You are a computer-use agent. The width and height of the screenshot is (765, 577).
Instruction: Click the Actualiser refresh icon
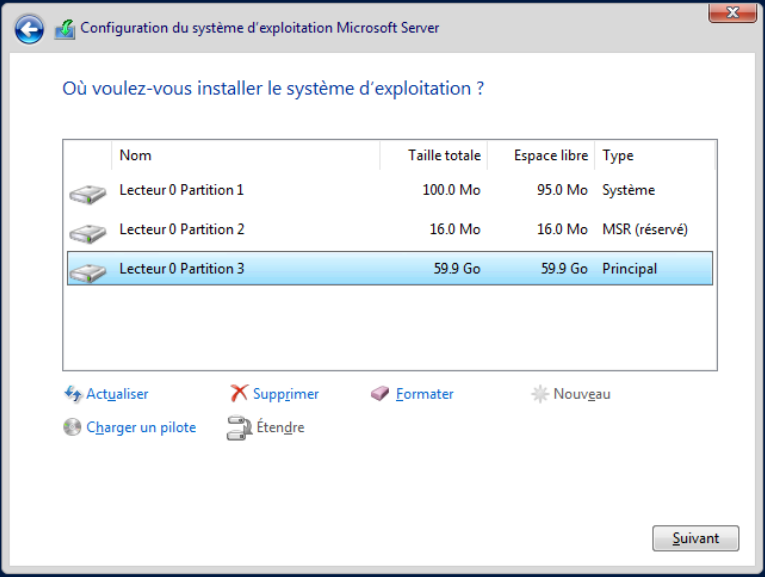pyautogui.click(x=73, y=394)
